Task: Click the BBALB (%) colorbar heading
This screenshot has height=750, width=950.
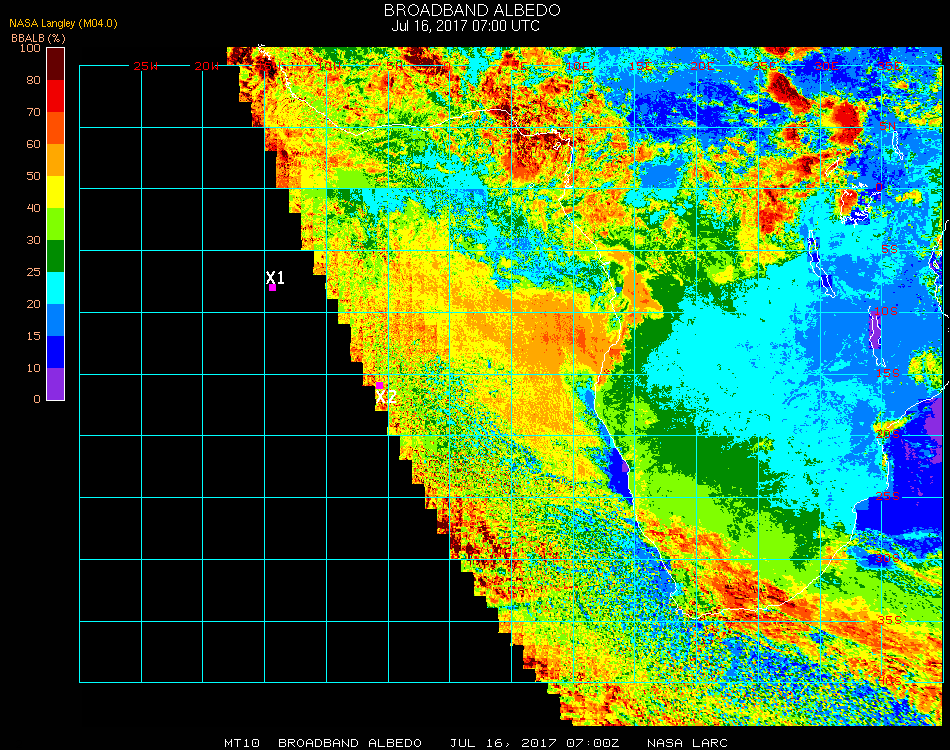Action: [37, 37]
